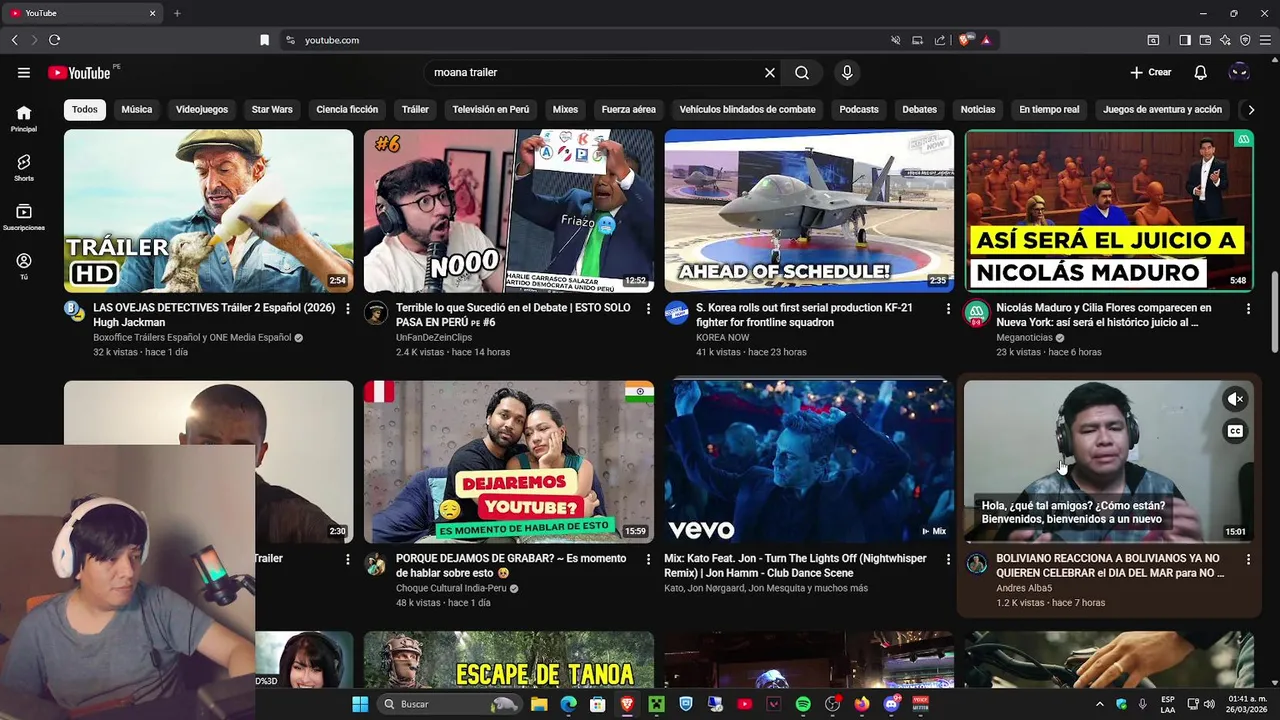The image size is (1280, 720).
Task: Open the vevo Mix thumbnail
Action: [x=809, y=462]
